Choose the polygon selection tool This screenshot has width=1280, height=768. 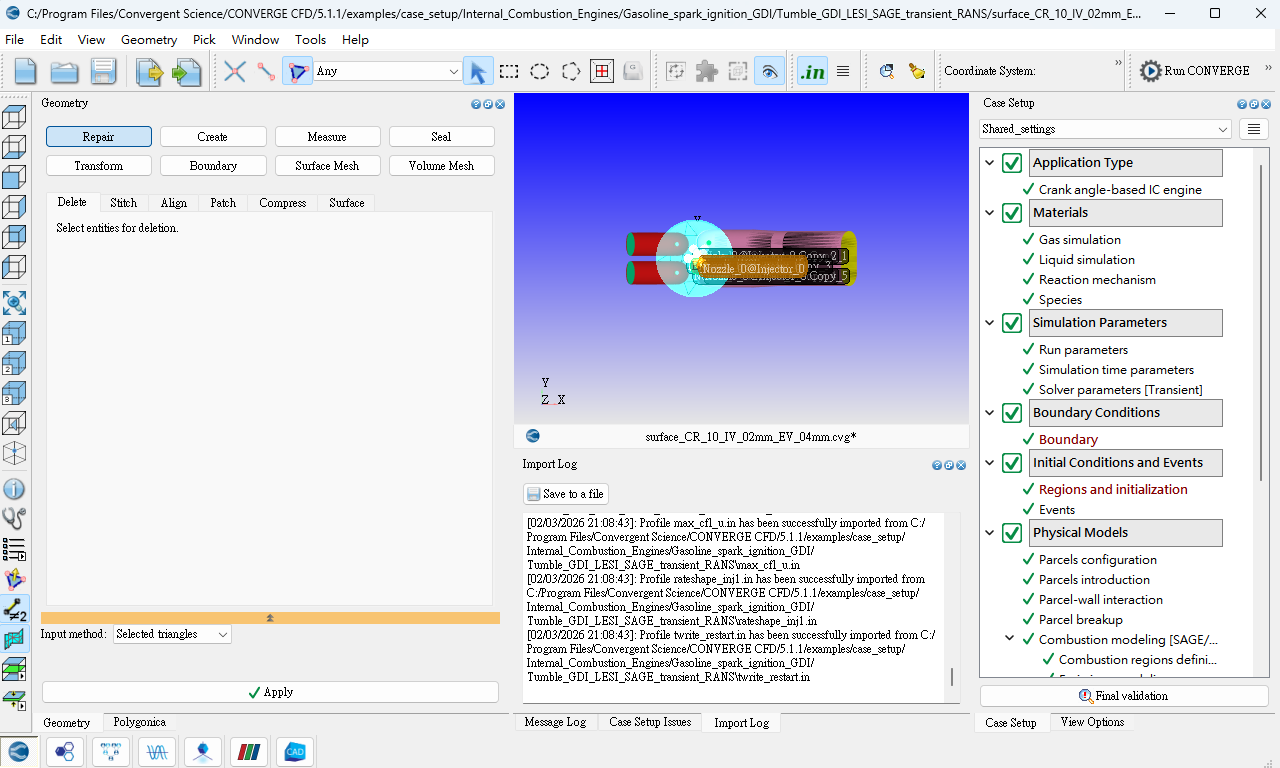(571, 71)
